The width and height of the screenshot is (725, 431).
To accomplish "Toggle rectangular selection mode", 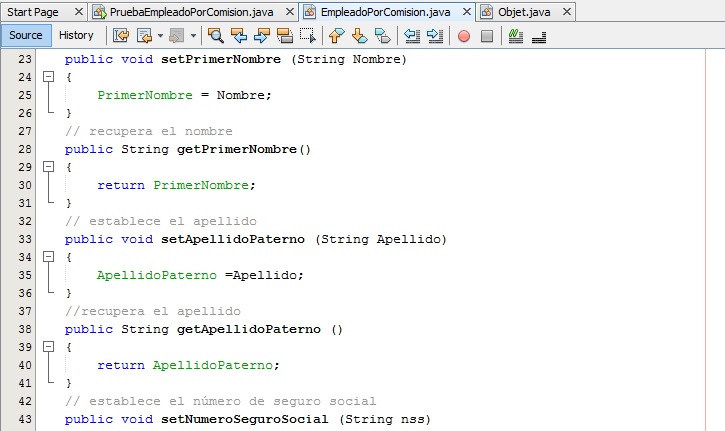I will coord(308,36).
